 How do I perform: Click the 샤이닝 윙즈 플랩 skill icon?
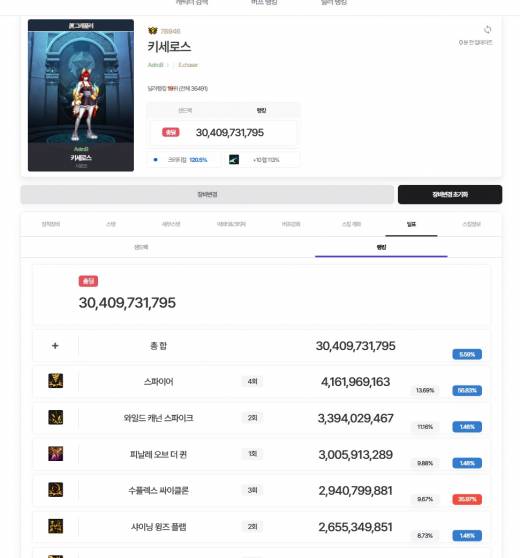tap(56, 526)
